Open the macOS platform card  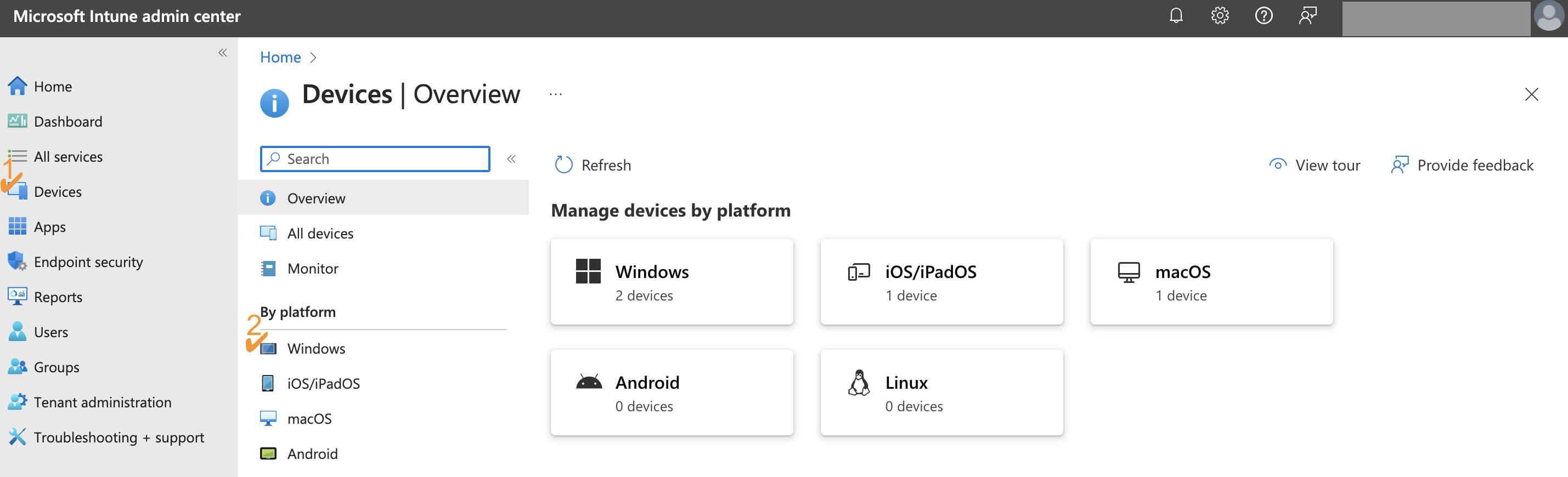point(1211,282)
